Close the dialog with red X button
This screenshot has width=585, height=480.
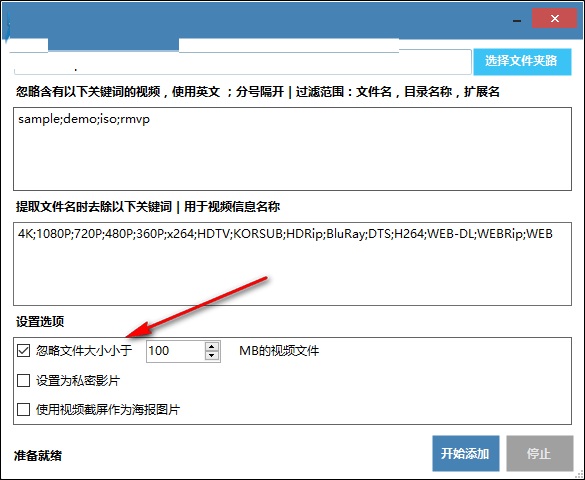coord(554,19)
